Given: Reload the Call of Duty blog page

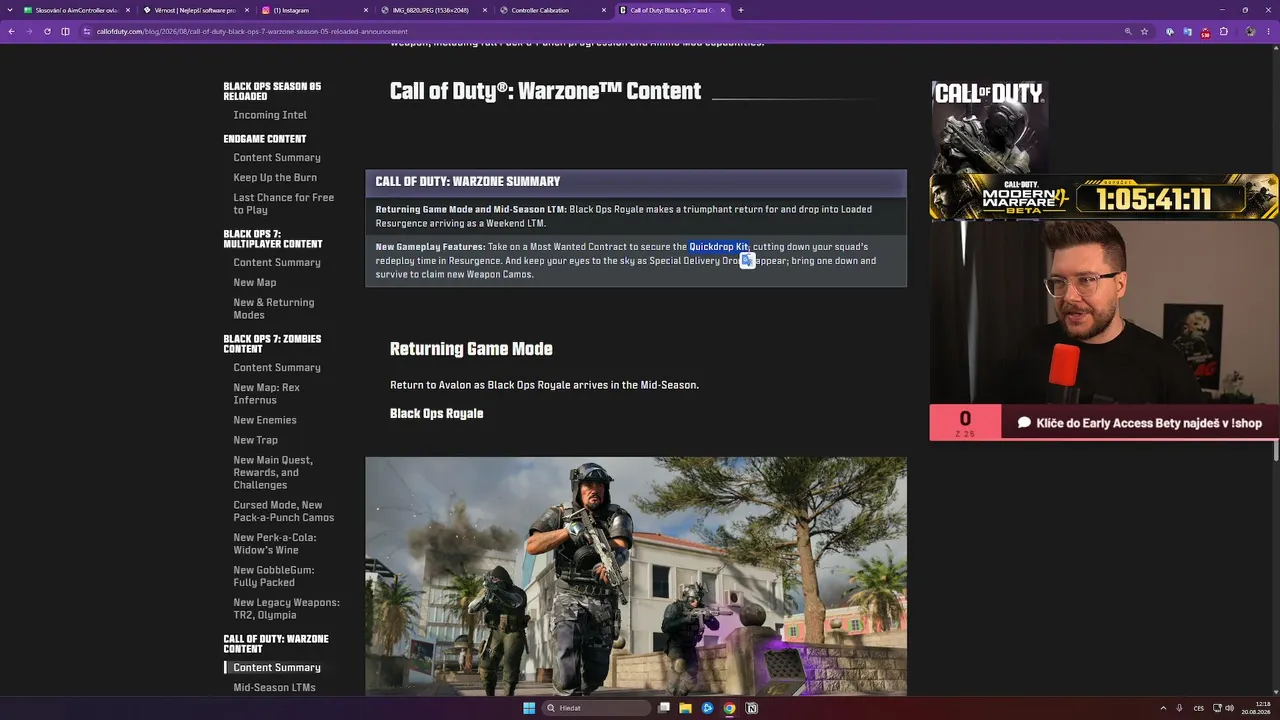Looking at the screenshot, I should pyautogui.click(x=47, y=31).
